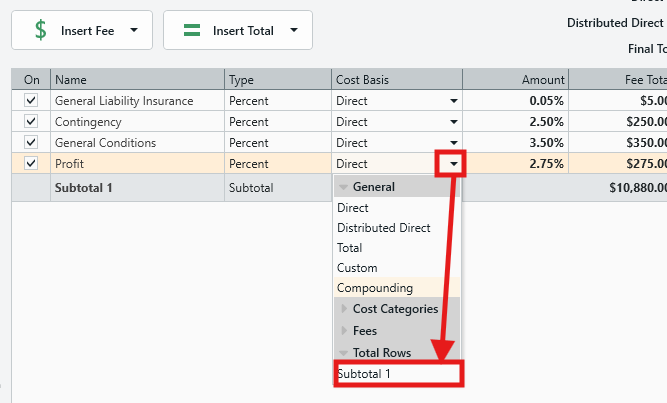Disable the General Conditions fee checkbox

tap(31, 142)
